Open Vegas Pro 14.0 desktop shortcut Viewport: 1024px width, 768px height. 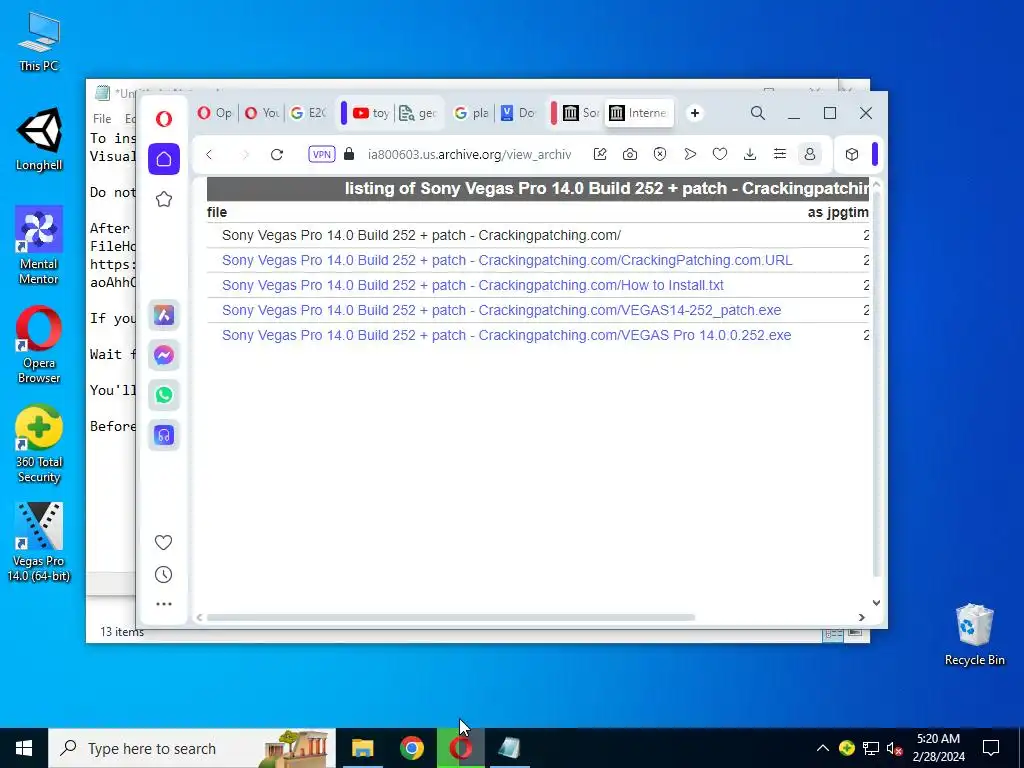pos(39,542)
